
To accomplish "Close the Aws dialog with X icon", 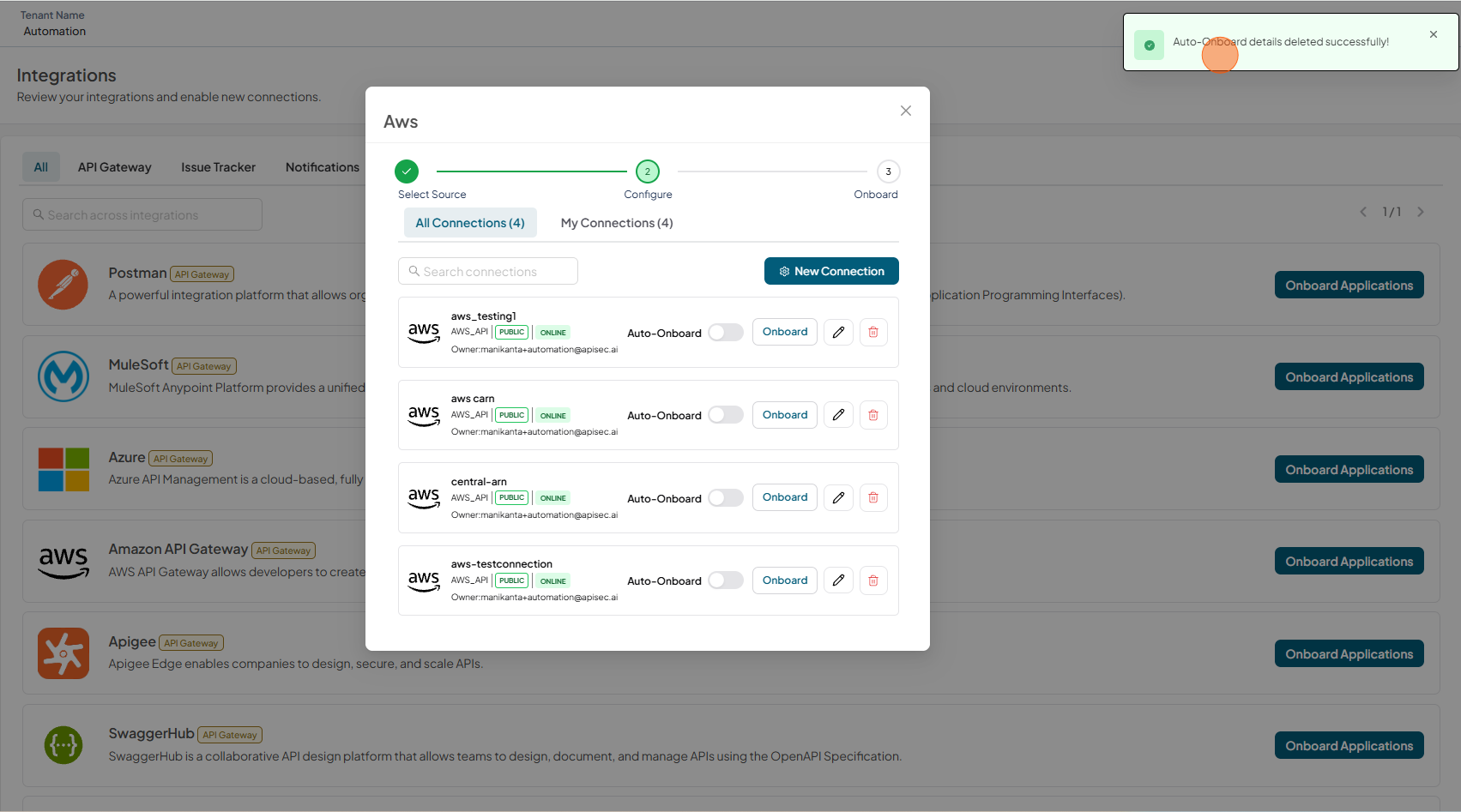I will pos(906,111).
